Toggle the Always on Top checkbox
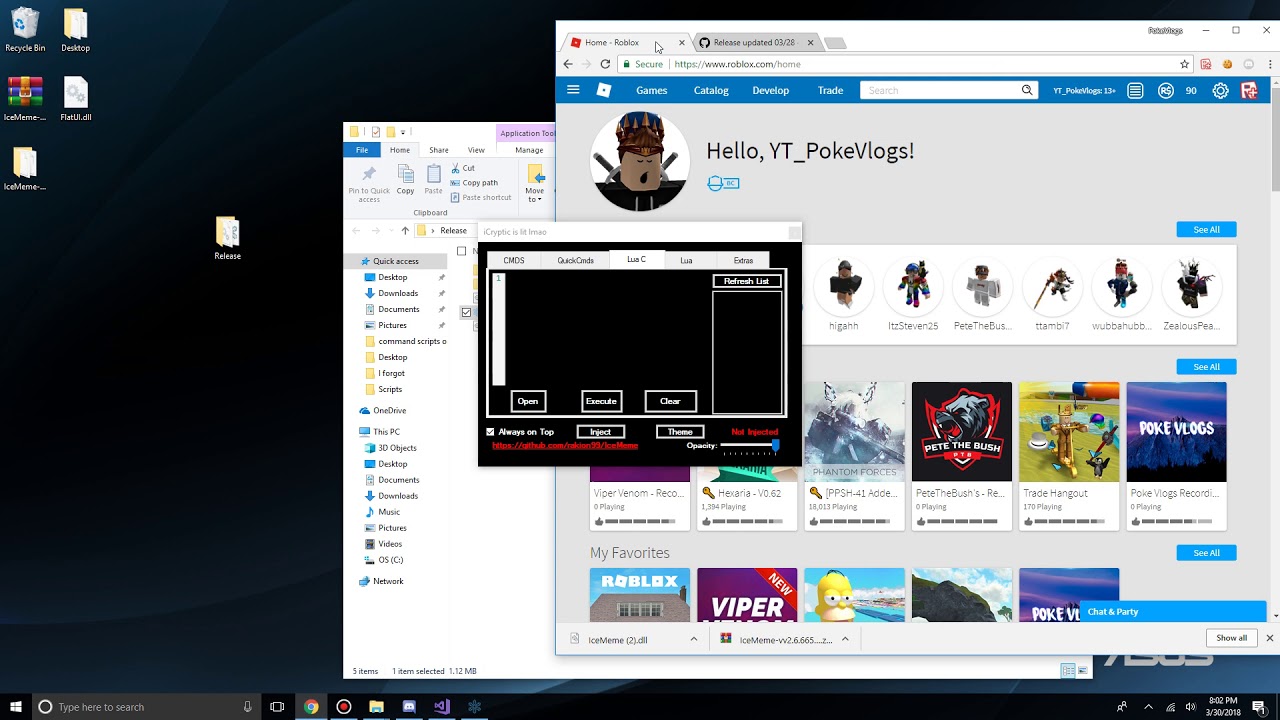 click(x=490, y=432)
